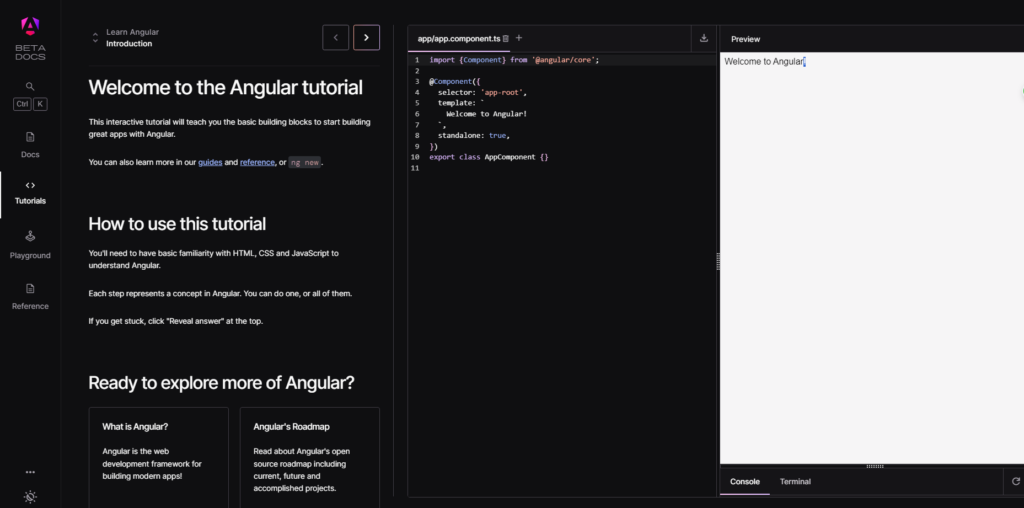1024x508 pixels.
Task: Open the Playground section
Action: point(30,244)
